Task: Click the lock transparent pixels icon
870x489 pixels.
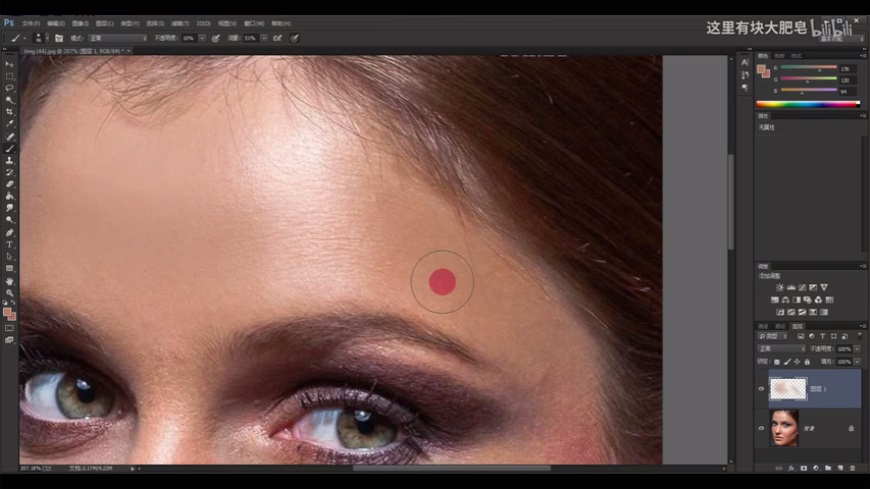Action: click(779, 361)
